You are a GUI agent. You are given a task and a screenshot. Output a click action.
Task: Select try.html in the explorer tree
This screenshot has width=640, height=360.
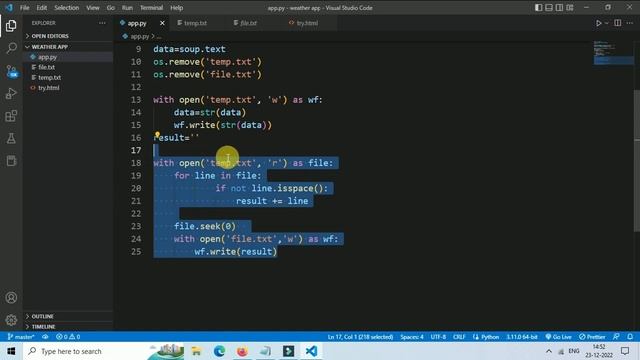tap(68, 88)
